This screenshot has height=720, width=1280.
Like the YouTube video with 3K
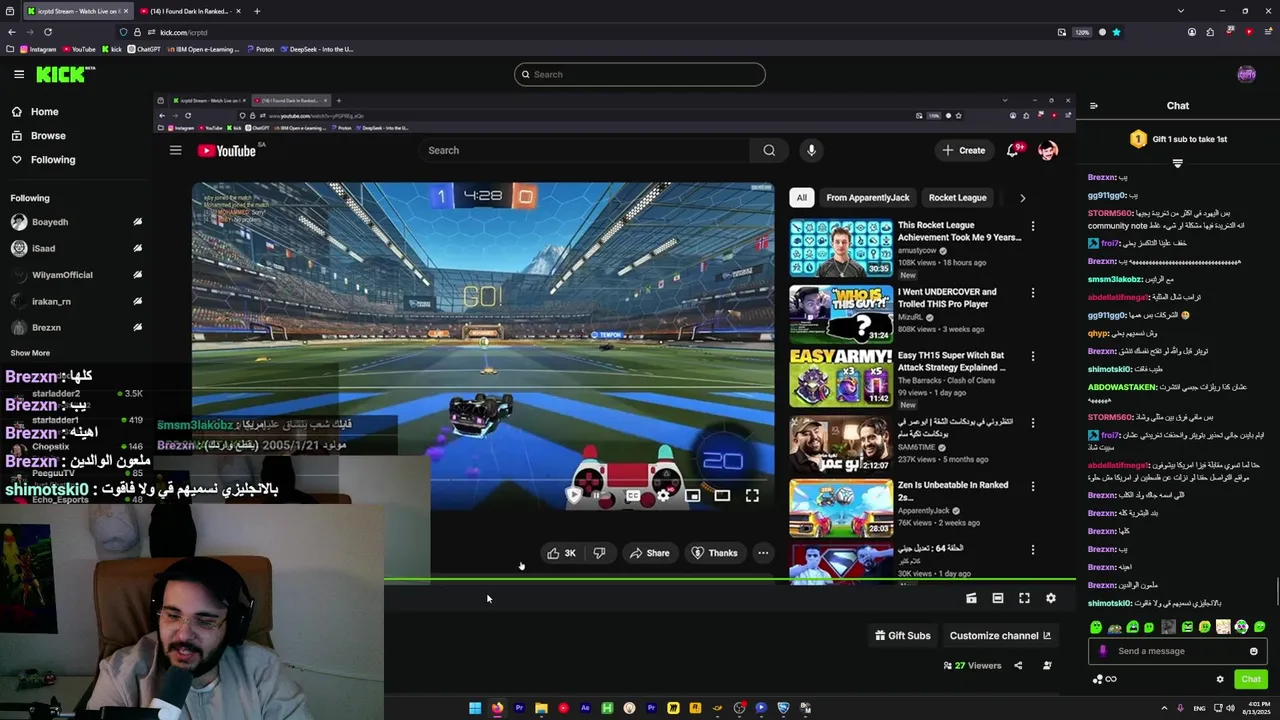coord(562,553)
